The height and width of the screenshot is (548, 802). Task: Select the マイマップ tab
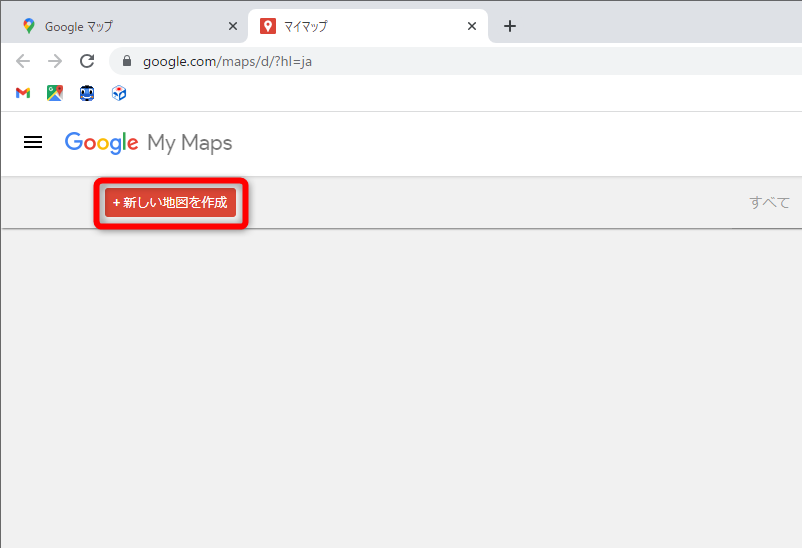(x=368, y=26)
